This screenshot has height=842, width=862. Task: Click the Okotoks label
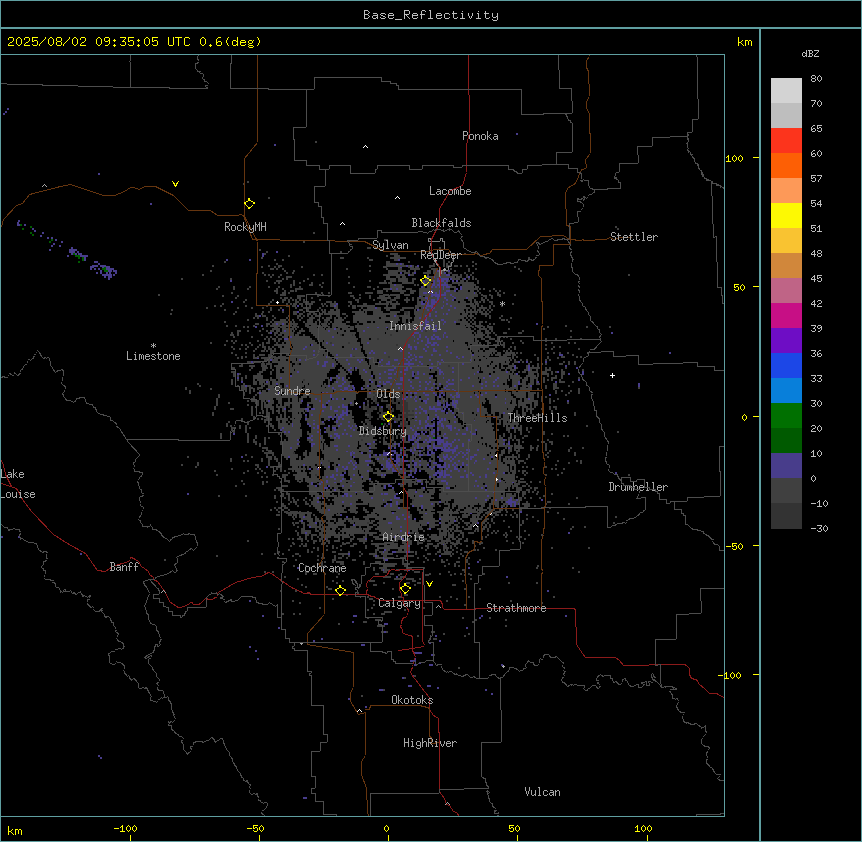pyautogui.click(x=412, y=700)
